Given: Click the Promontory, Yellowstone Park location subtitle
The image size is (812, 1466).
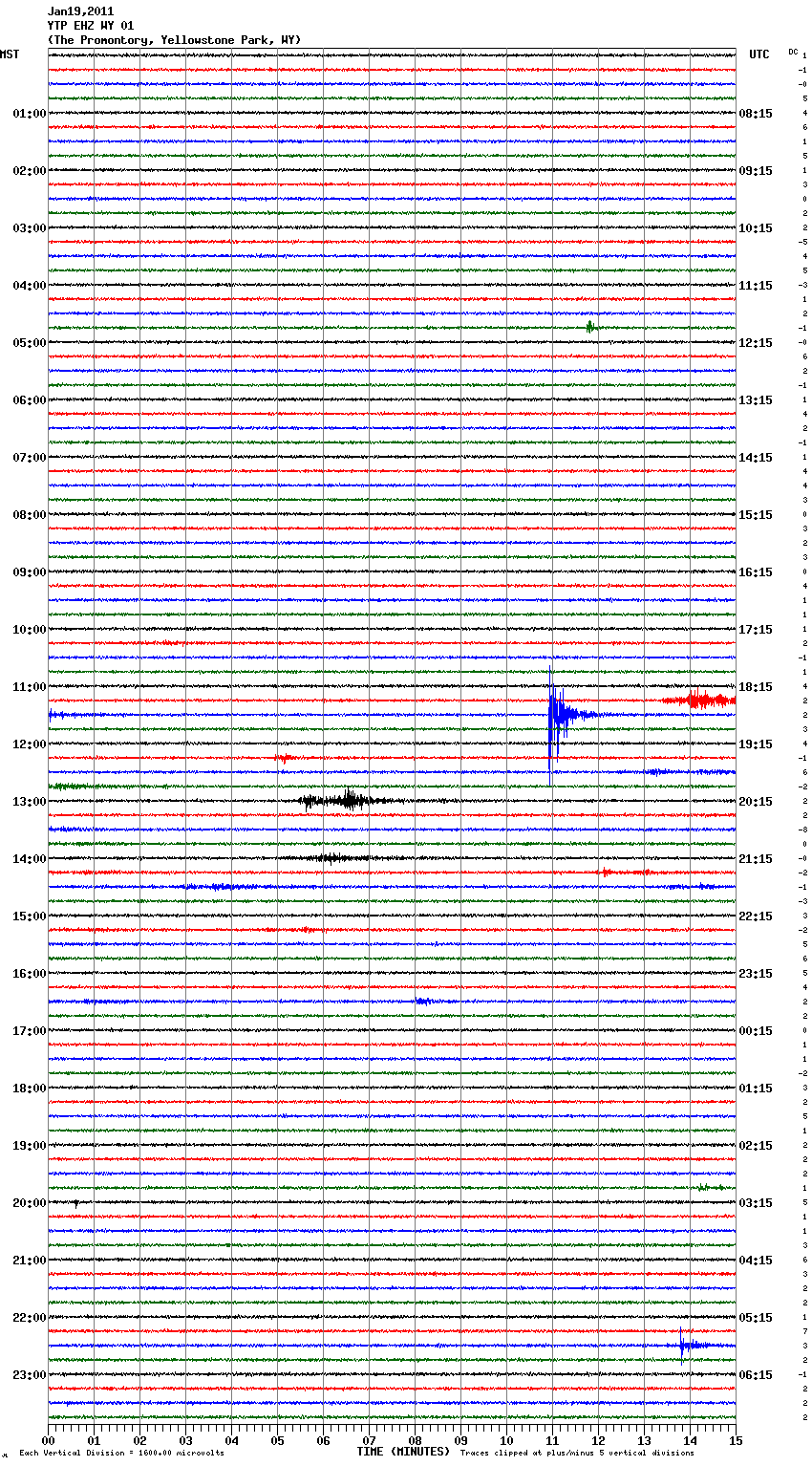Looking at the screenshot, I should click(x=175, y=40).
